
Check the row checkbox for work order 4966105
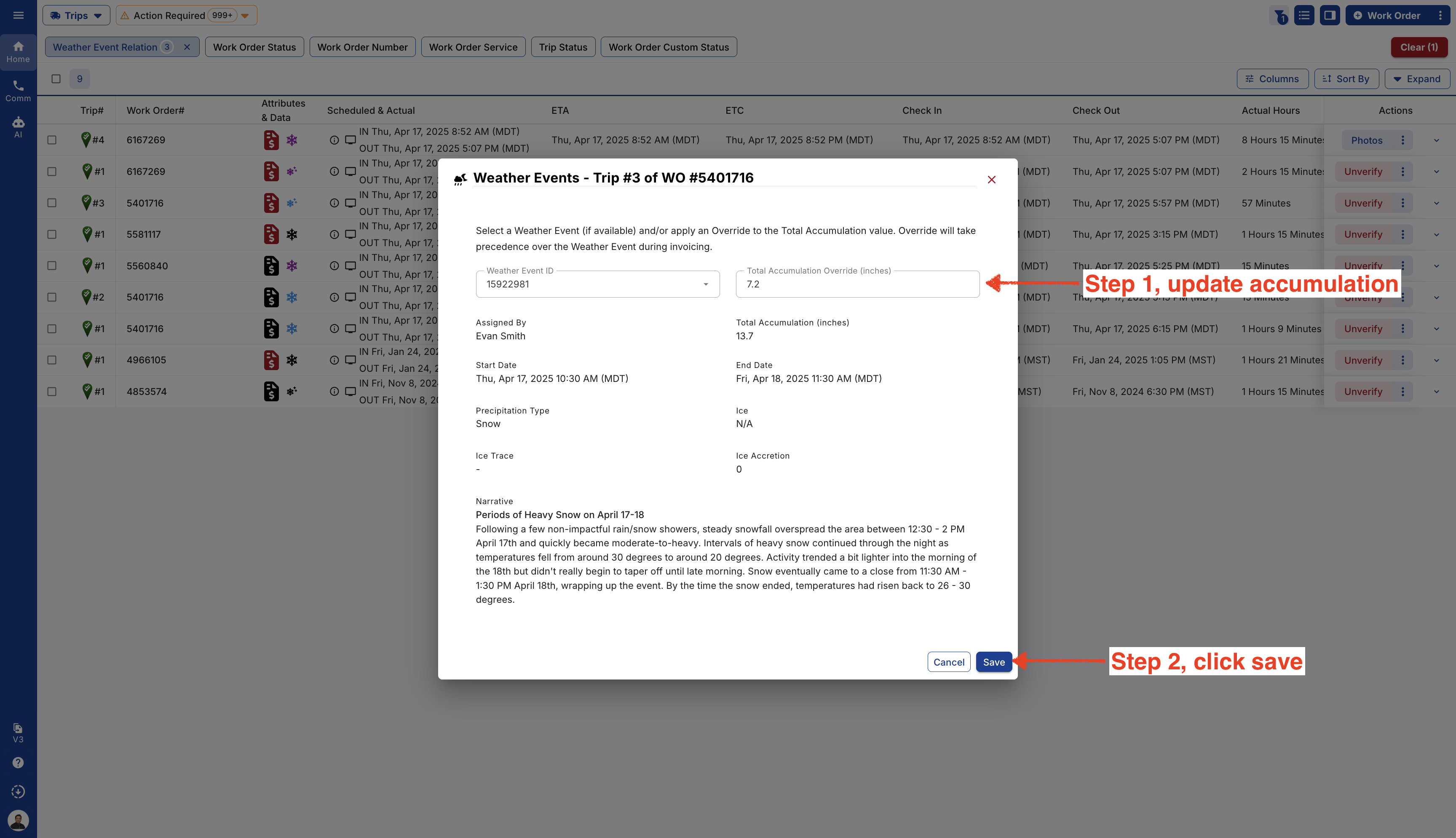[52, 360]
